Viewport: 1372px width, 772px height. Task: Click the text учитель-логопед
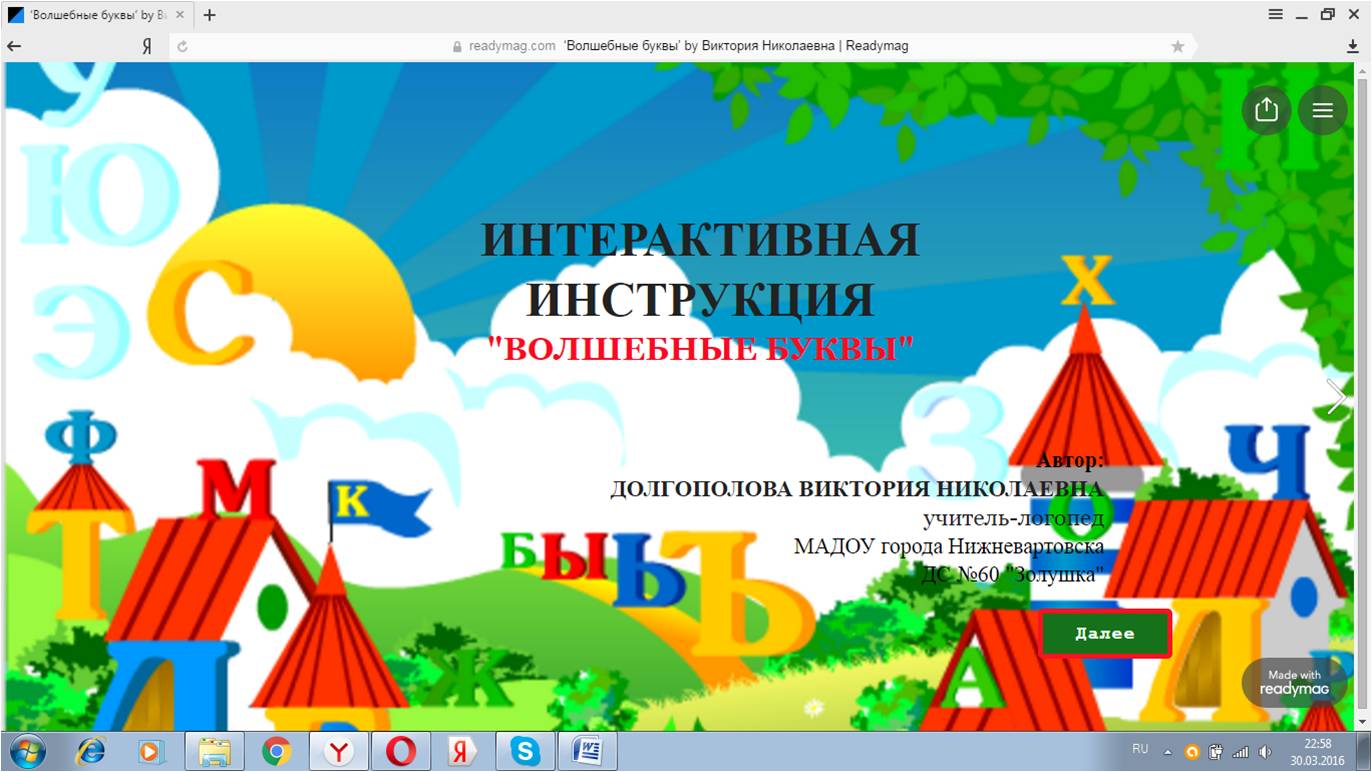[1014, 518]
